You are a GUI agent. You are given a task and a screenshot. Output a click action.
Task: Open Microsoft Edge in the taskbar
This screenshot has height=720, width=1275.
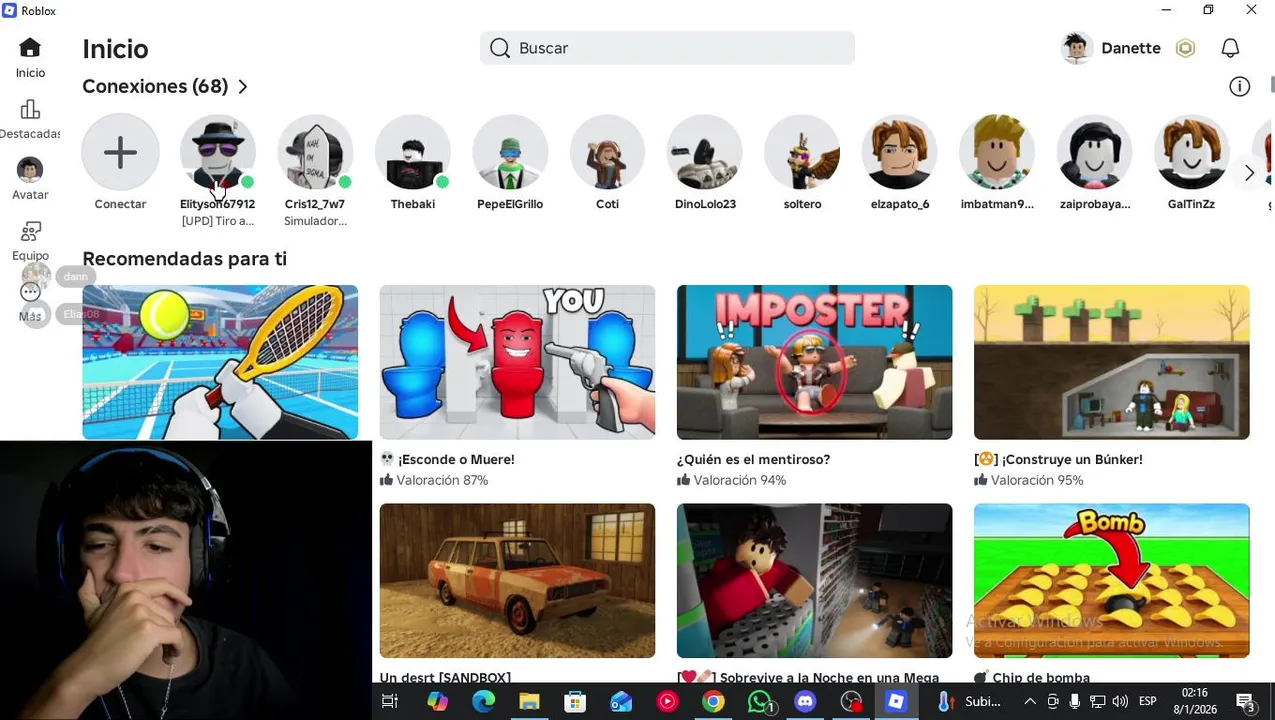pos(483,702)
